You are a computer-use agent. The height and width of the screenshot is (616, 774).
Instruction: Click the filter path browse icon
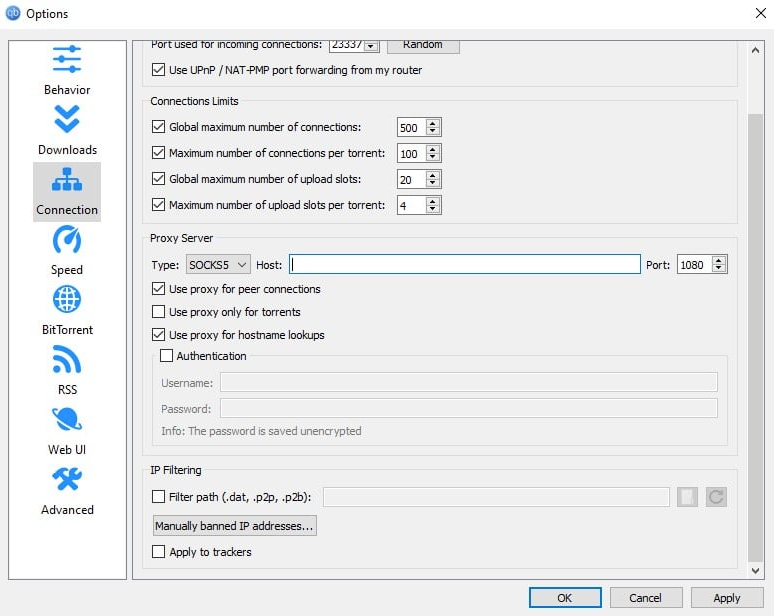[x=687, y=497]
